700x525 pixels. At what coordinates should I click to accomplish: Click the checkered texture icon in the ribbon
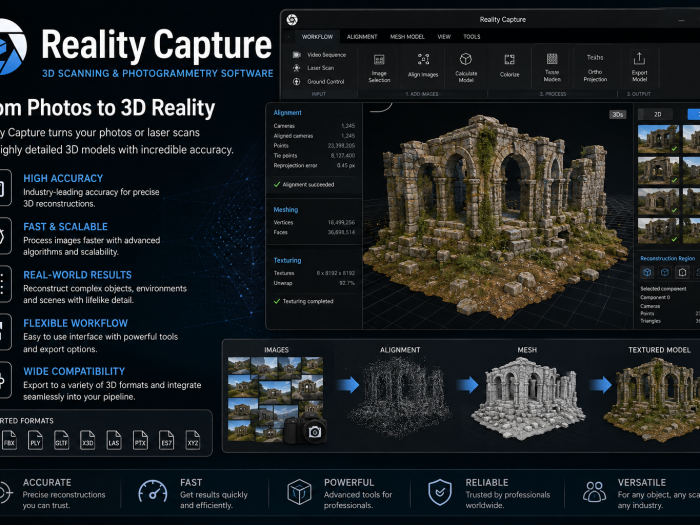click(x=552, y=58)
